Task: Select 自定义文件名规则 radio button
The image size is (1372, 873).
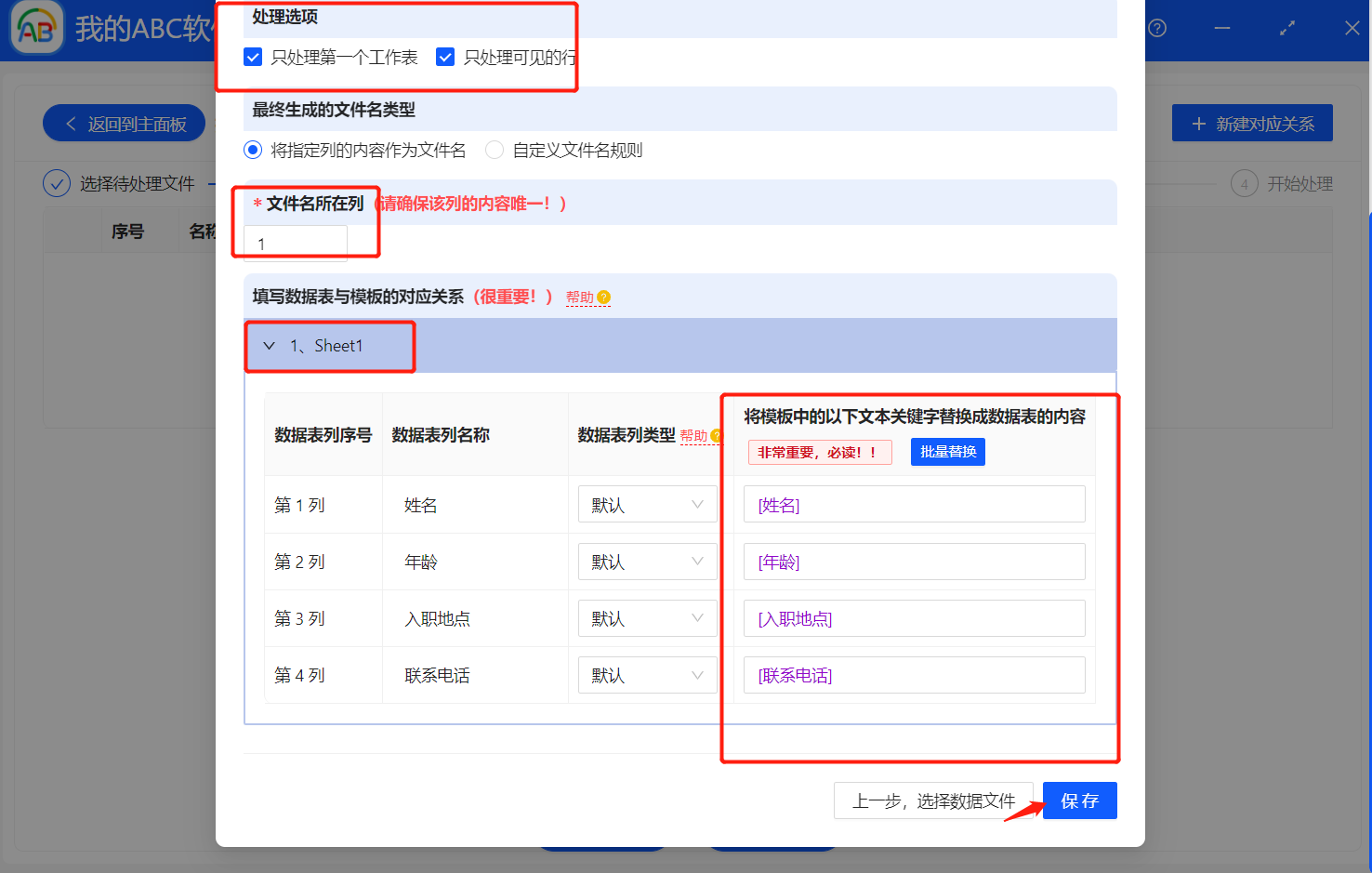Action: coord(495,150)
